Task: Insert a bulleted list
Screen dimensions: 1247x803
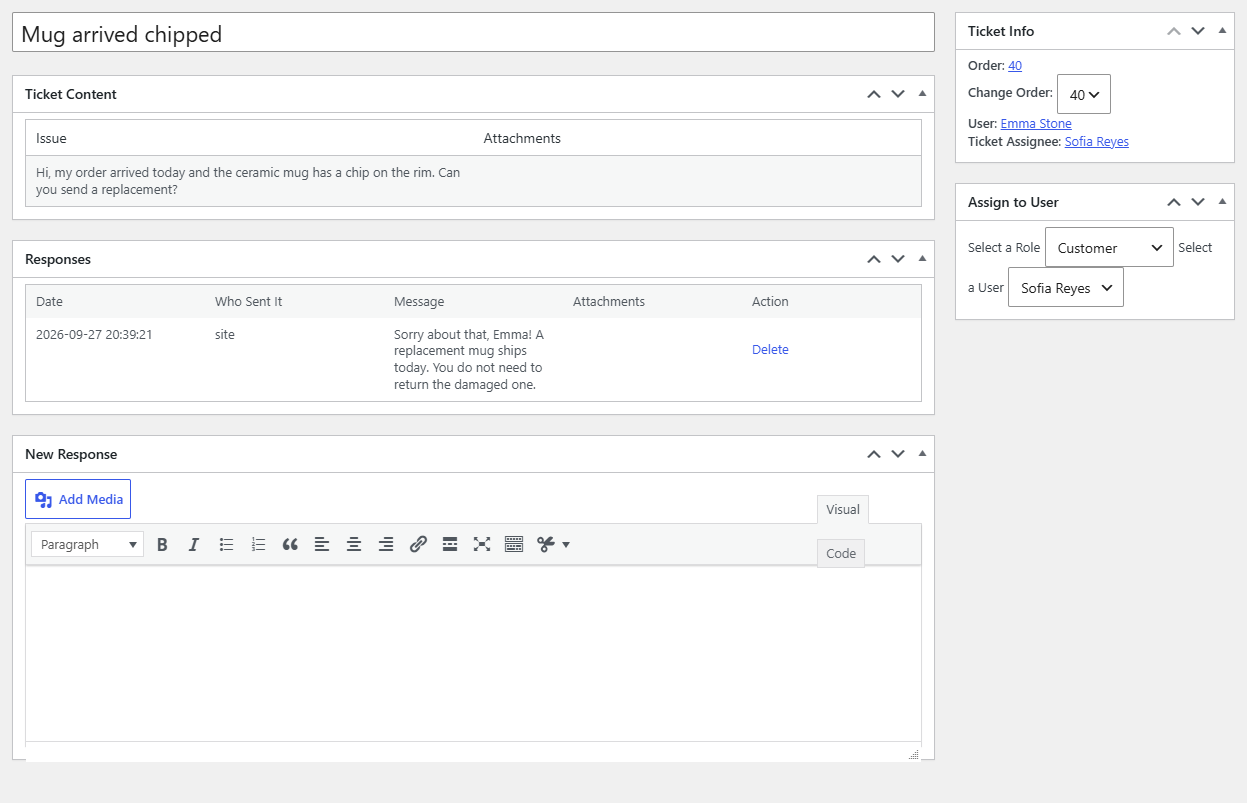Action: 226,544
